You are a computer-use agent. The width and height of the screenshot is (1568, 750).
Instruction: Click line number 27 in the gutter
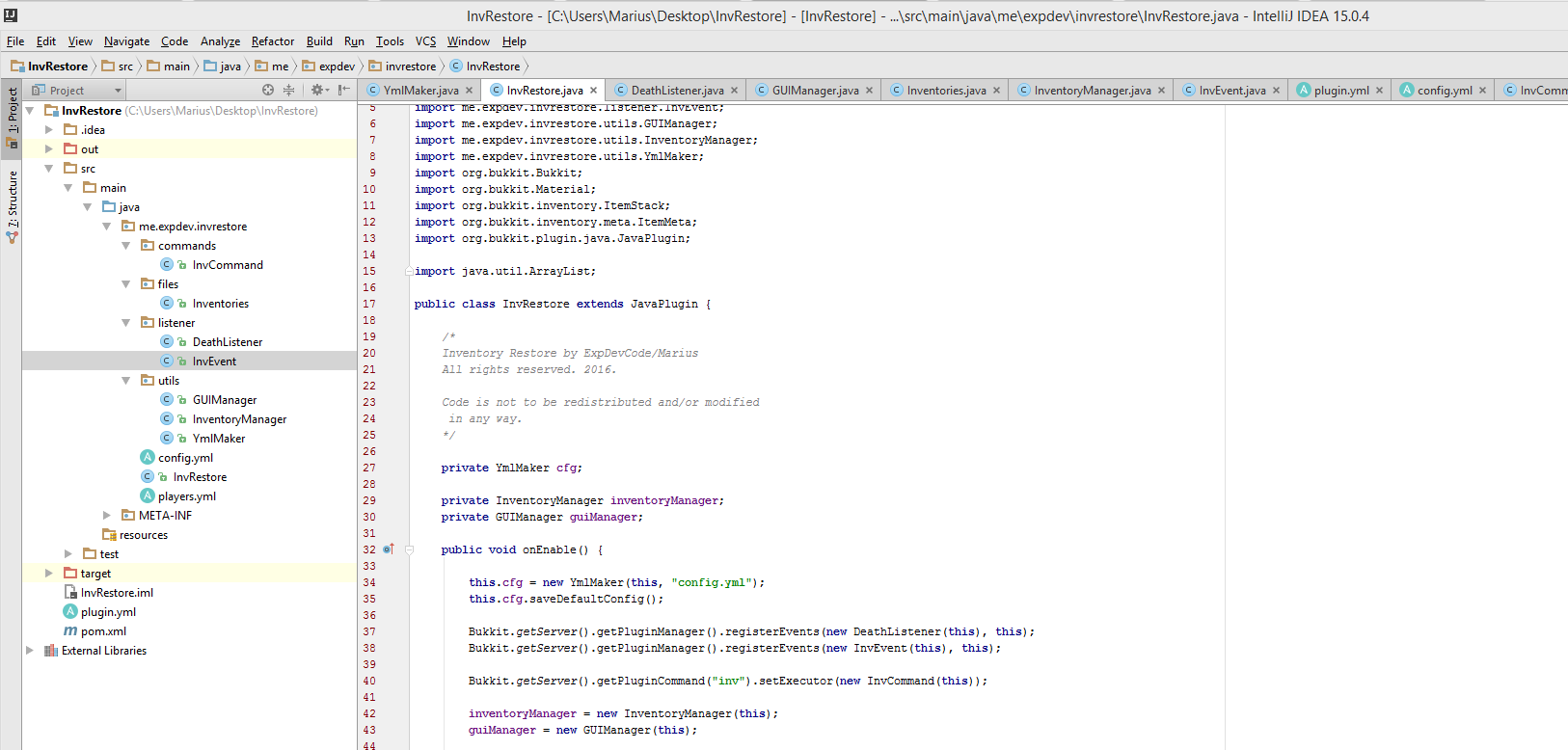point(369,468)
